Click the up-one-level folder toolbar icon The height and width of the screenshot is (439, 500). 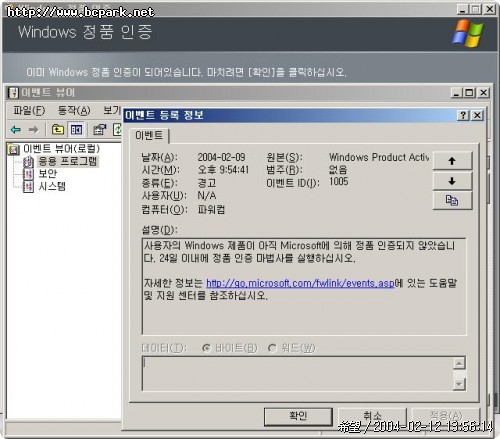(x=58, y=129)
